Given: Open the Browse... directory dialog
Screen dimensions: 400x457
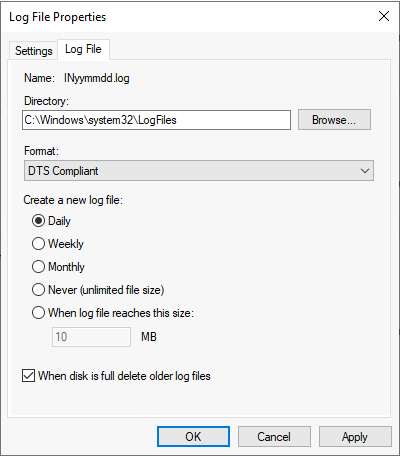Looking at the screenshot, I should [334, 120].
